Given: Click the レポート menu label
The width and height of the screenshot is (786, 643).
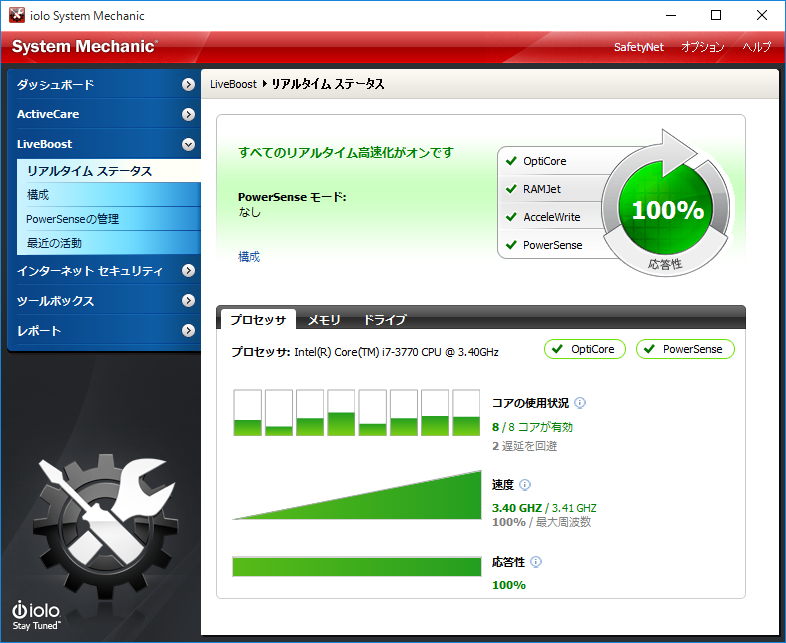Looking at the screenshot, I should [x=39, y=331].
